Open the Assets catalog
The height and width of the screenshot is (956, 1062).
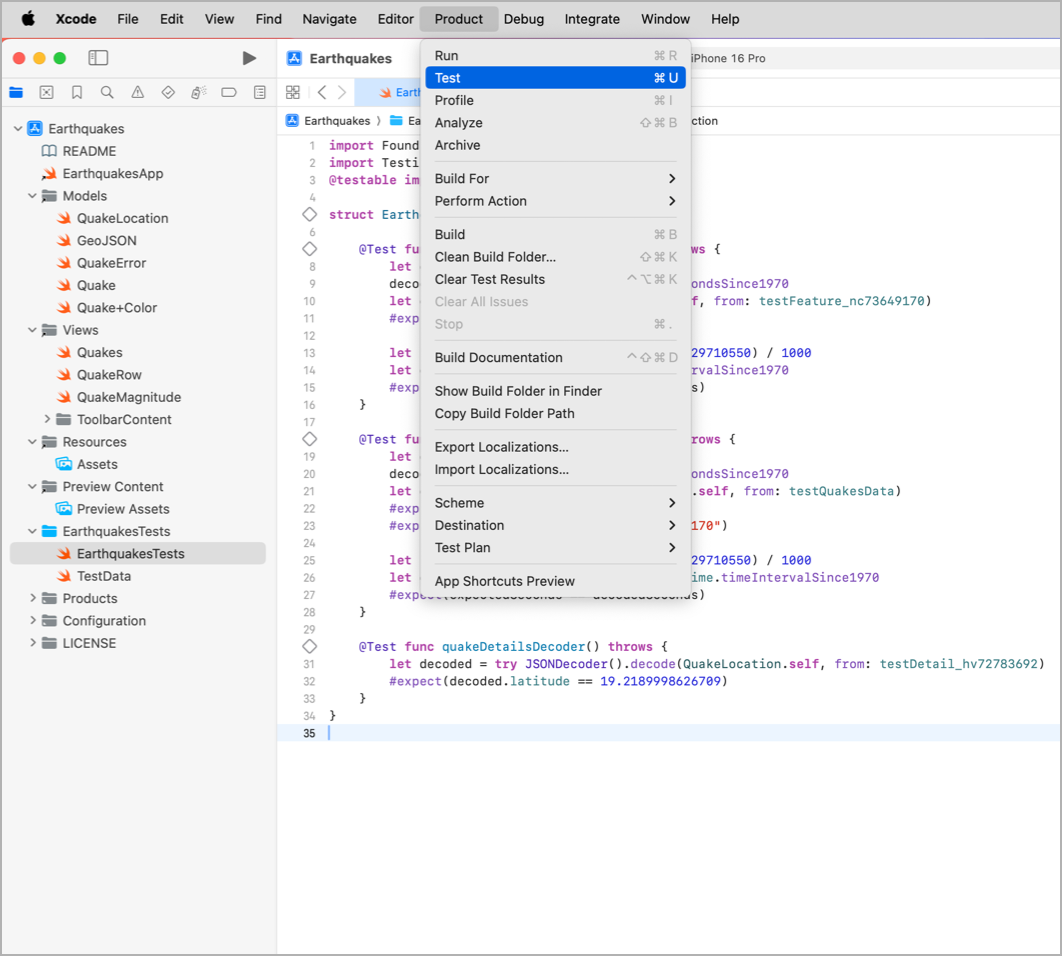point(97,464)
